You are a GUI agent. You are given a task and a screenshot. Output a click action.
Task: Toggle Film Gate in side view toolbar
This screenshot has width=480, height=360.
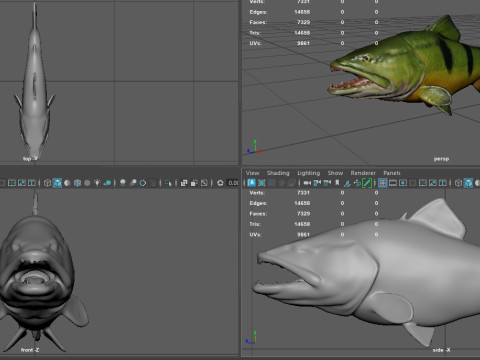pyautogui.click(x=393, y=183)
